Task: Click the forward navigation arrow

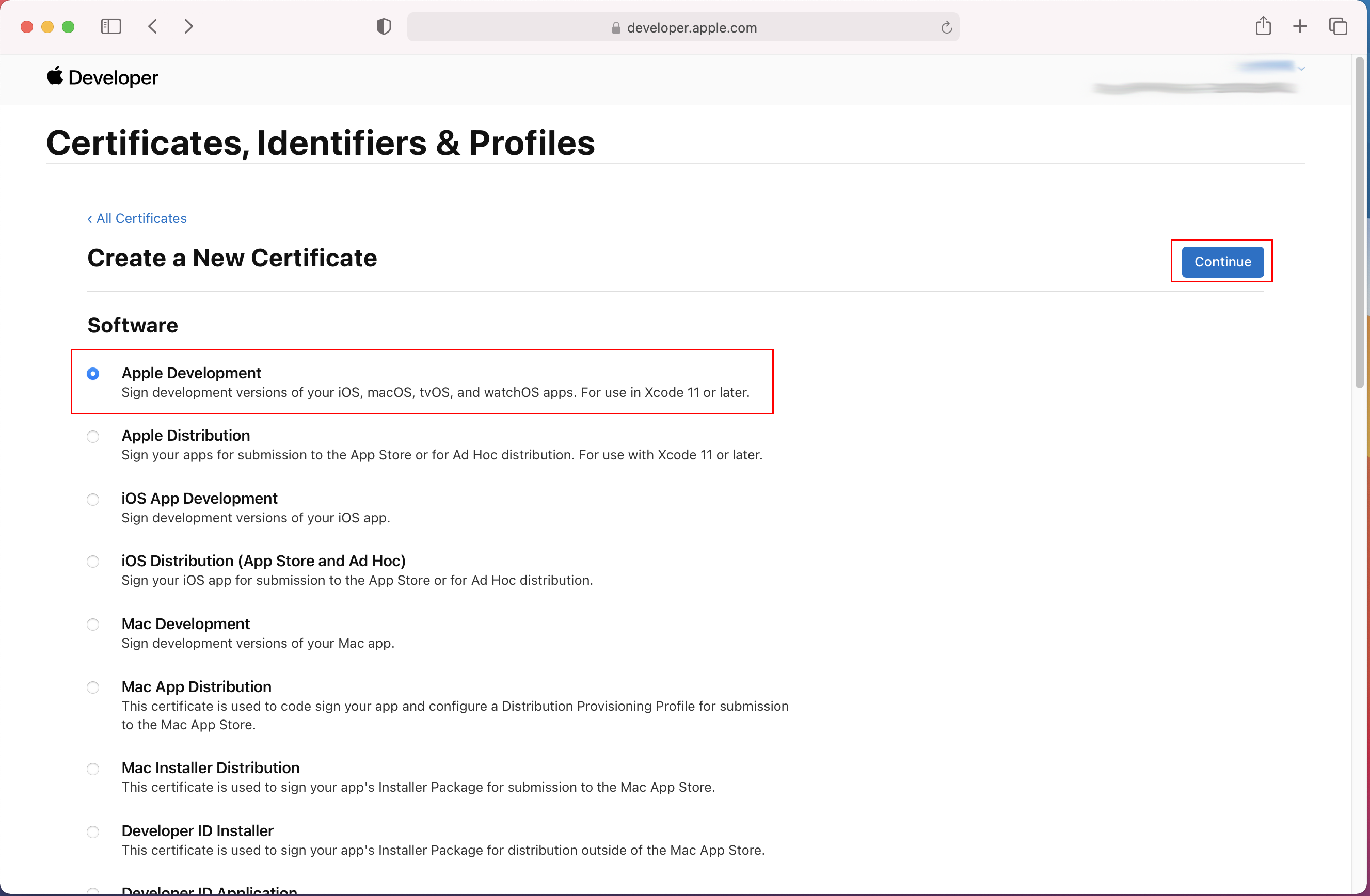Action: pos(189,26)
